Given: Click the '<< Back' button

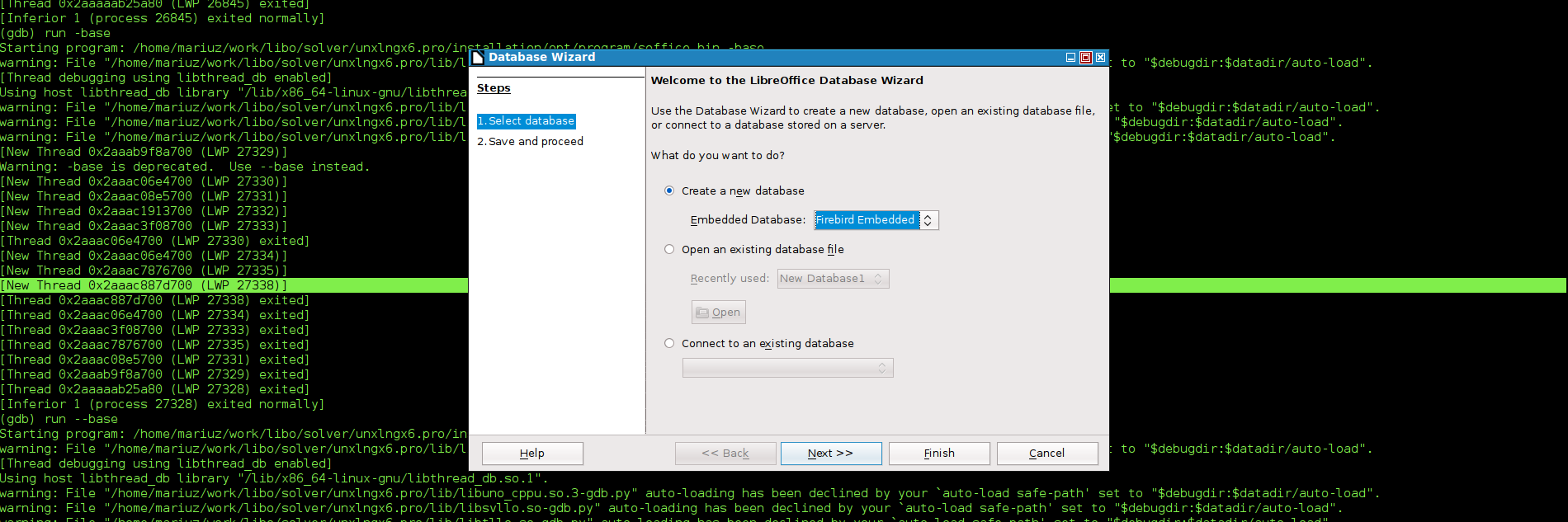Looking at the screenshot, I should pos(725,454).
